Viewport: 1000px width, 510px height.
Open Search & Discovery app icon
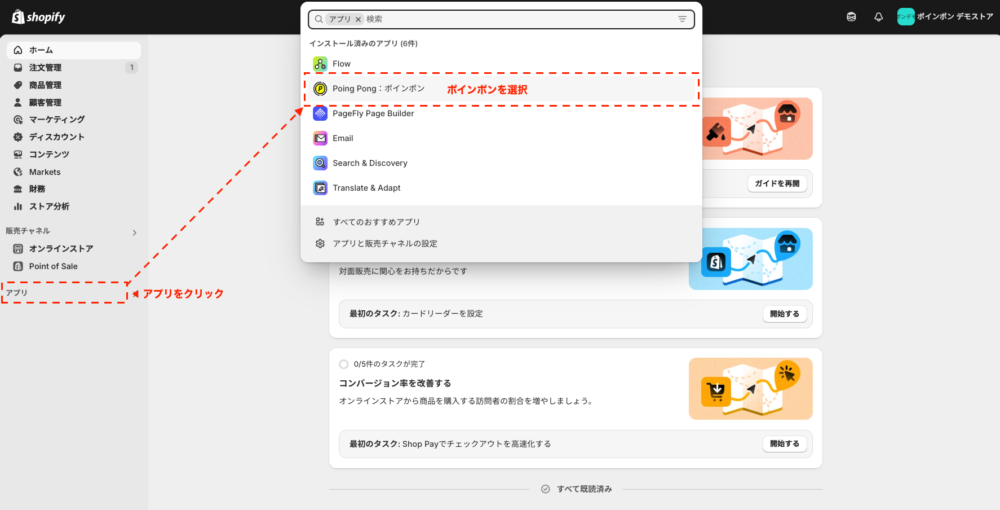pos(320,163)
